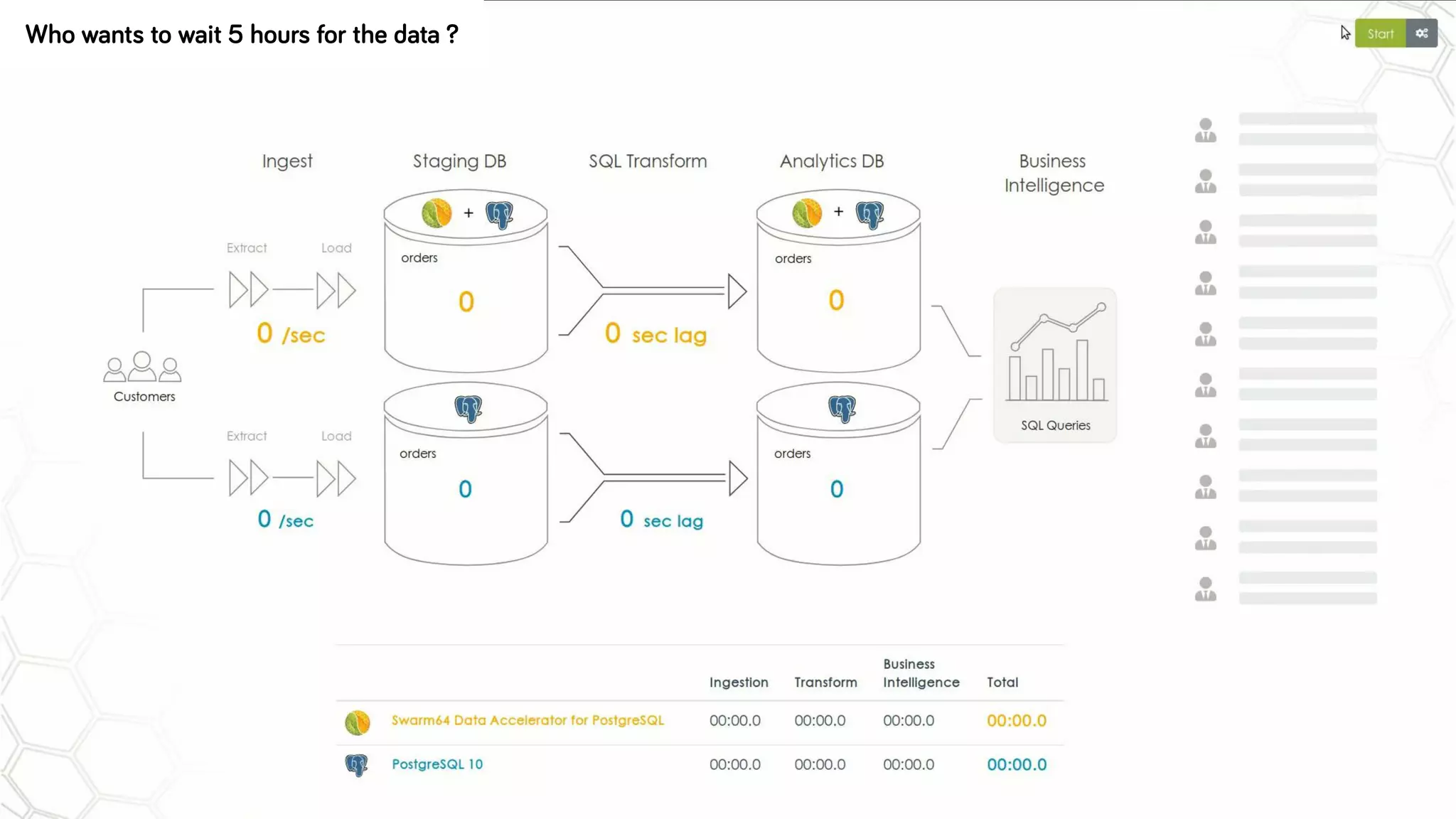Click the orange Swarm64 total time value
The width and height of the screenshot is (1456, 819).
(1016, 721)
